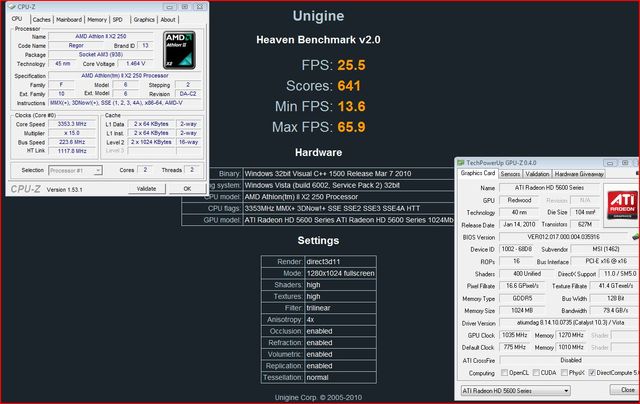Image resolution: width=640 pixels, height=404 pixels.
Task: Switch to the Sensors tab in GPU-Z
Action: 510,174
